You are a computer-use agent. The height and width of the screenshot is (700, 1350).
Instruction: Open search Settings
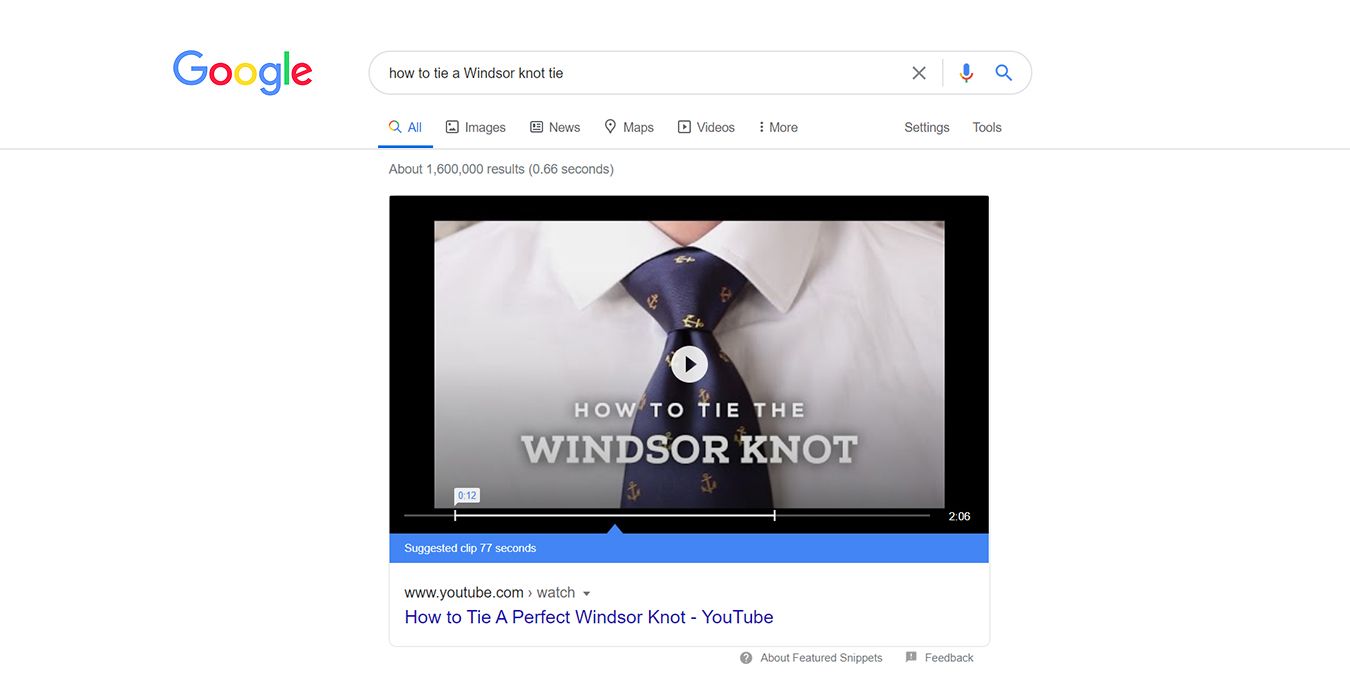click(x=927, y=127)
